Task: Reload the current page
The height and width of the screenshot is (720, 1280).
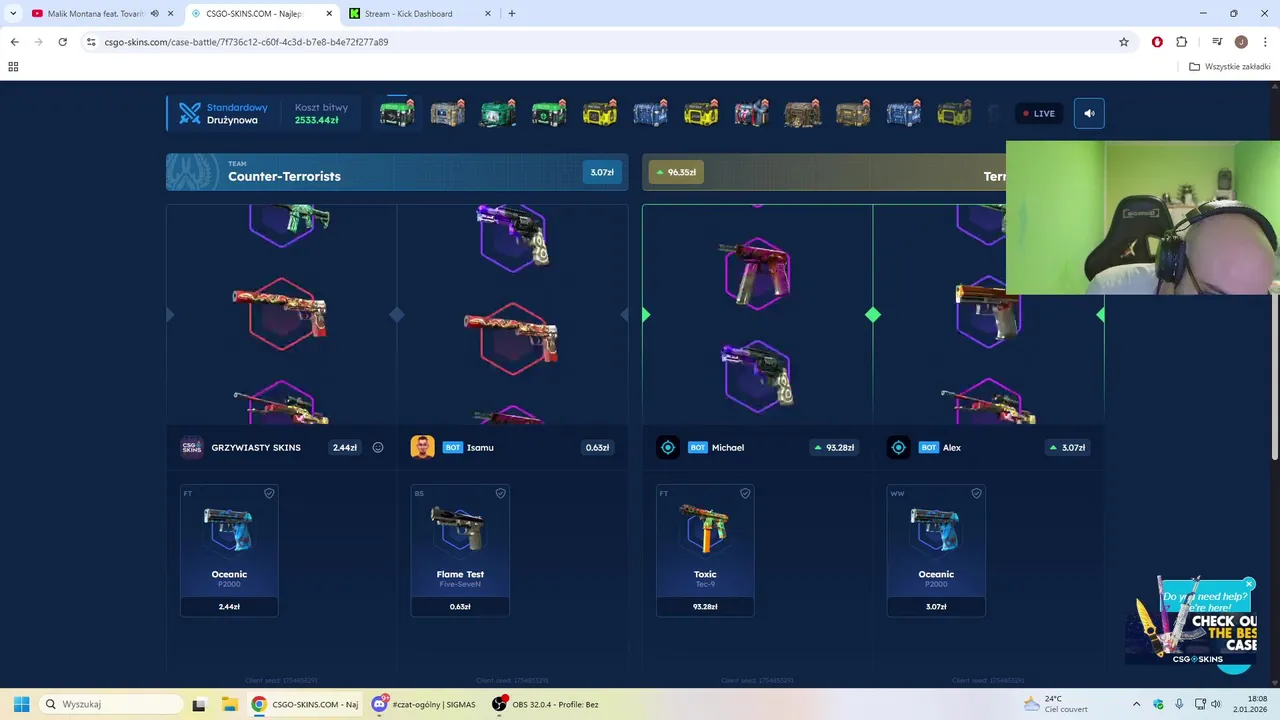Action: click(x=63, y=42)
